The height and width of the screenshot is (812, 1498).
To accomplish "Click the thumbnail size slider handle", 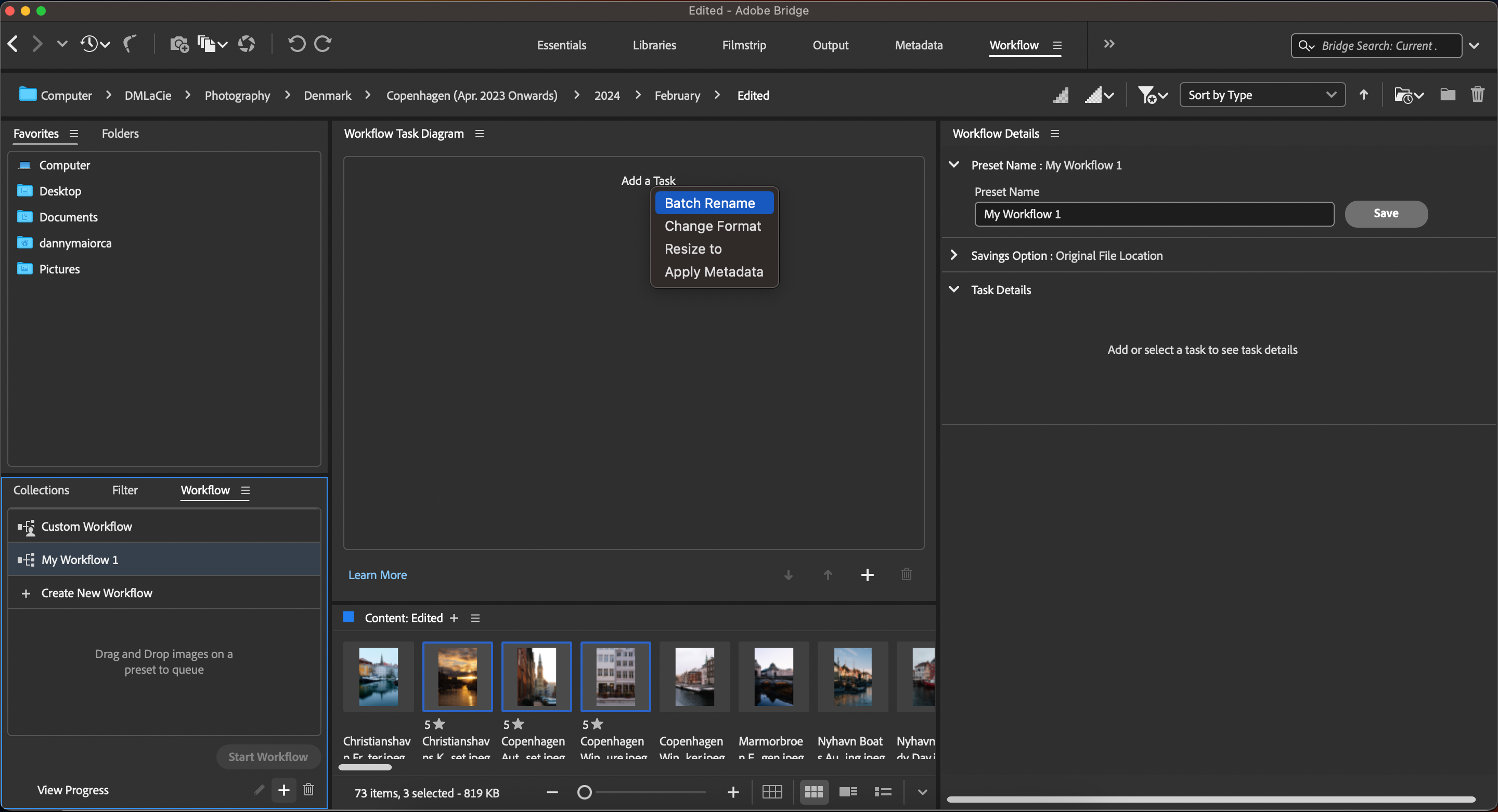I will (584, 792).
